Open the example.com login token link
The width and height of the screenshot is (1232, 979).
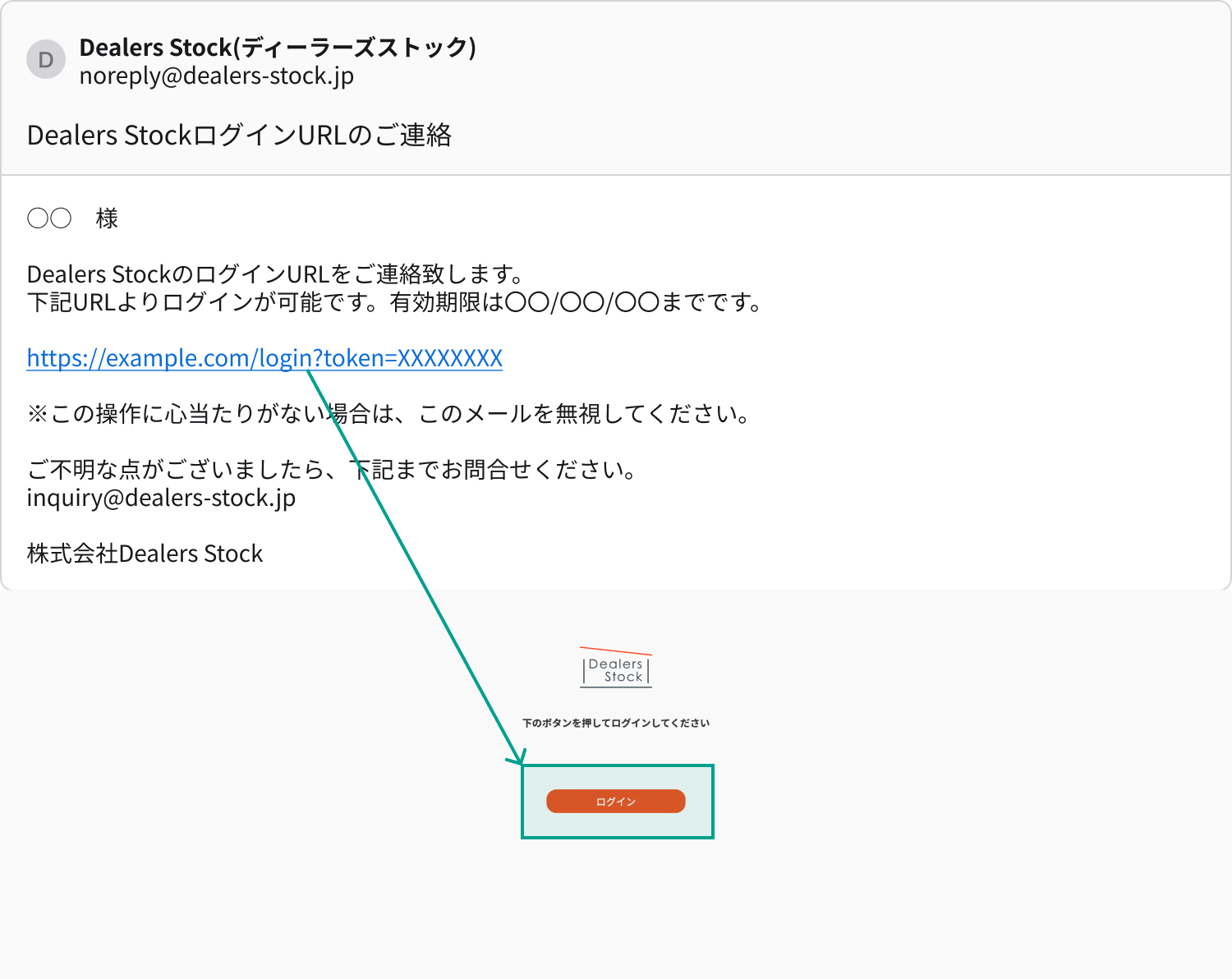point(264,358)
